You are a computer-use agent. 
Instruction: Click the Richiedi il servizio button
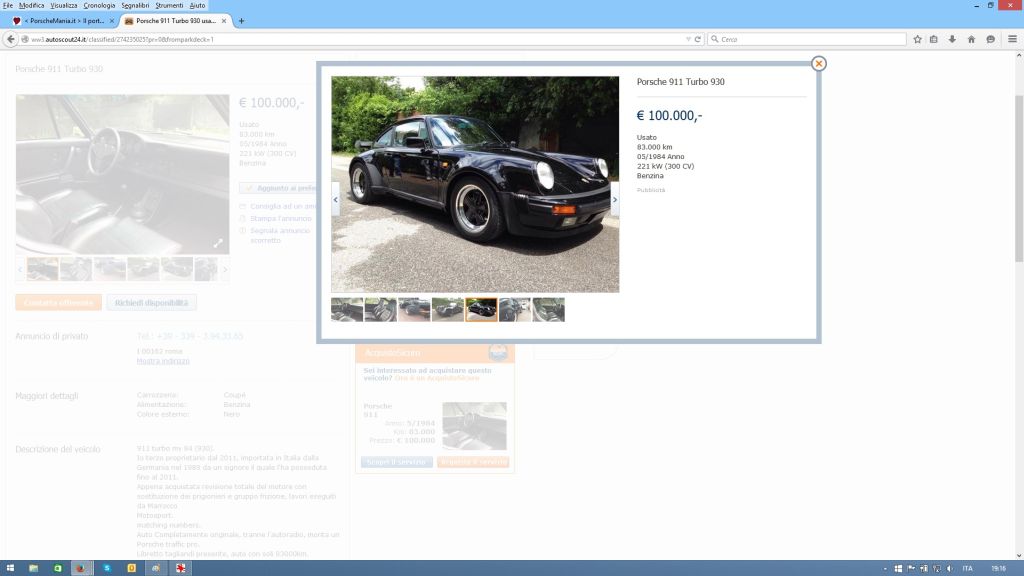[473, 462]
